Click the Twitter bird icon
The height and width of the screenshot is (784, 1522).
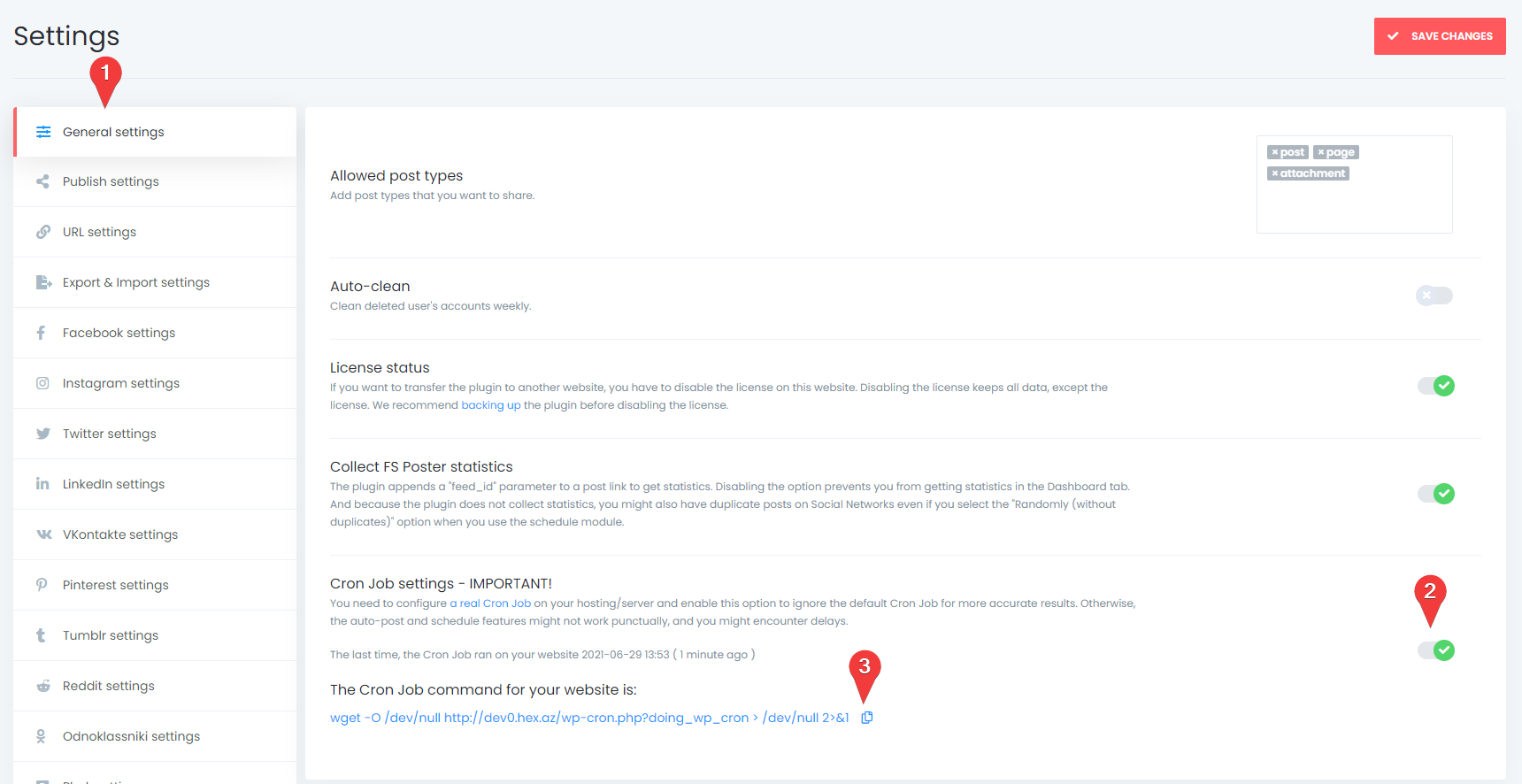[x=42, y=434]
